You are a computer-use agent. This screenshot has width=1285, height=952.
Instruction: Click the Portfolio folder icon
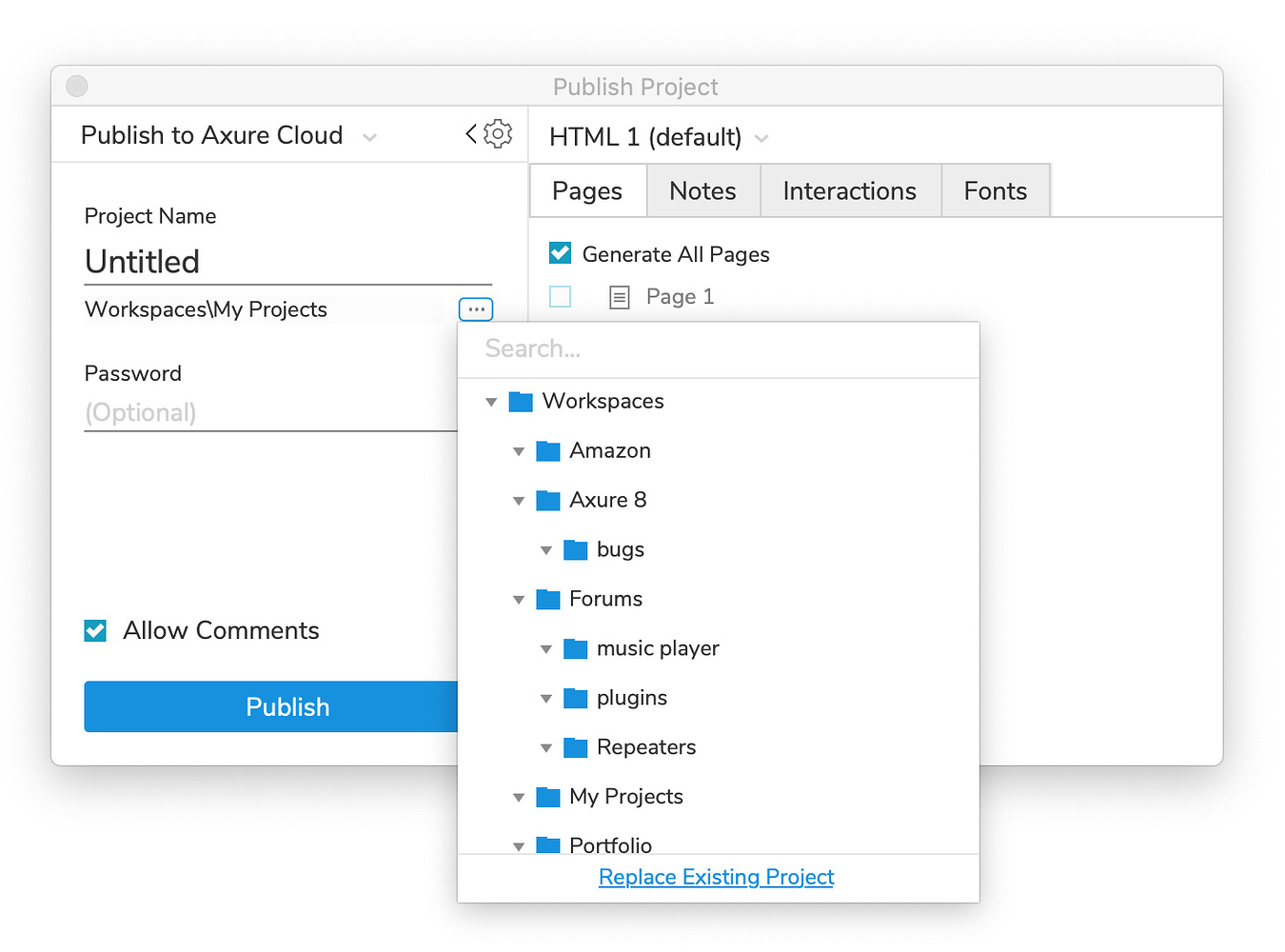548,845
